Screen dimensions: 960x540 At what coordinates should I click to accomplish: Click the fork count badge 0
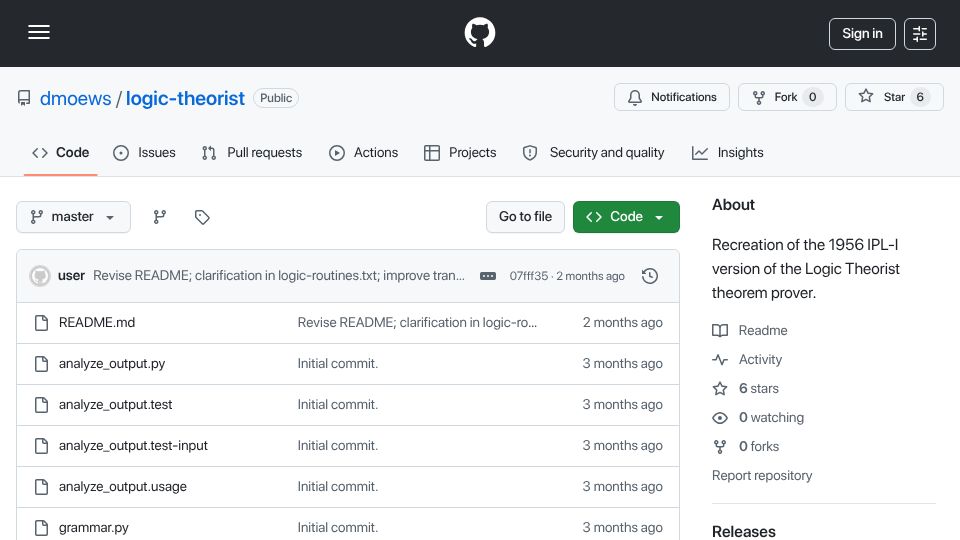(x=812, y=97)
